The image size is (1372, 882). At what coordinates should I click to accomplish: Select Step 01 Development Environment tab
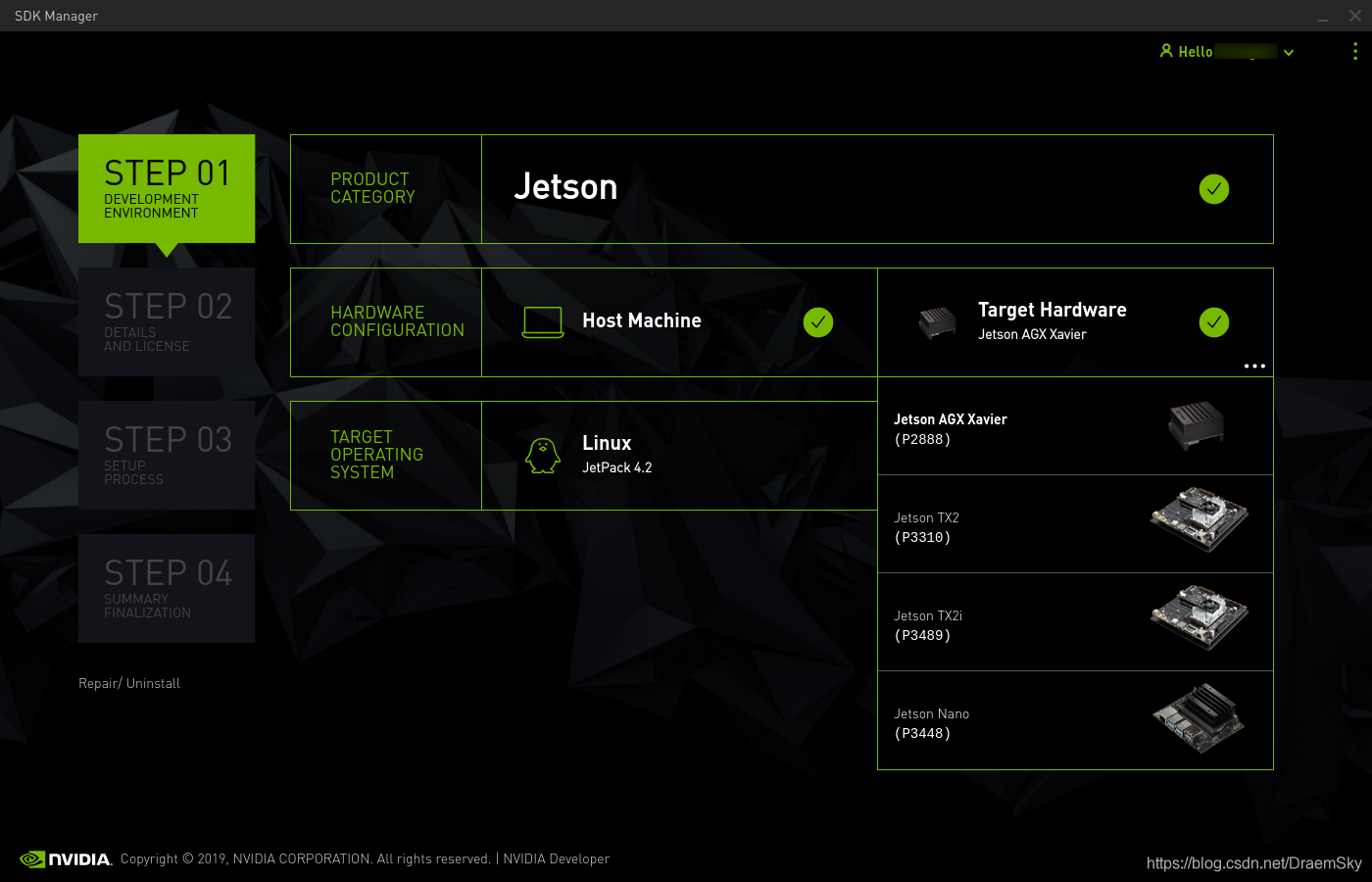pos(167,188)
